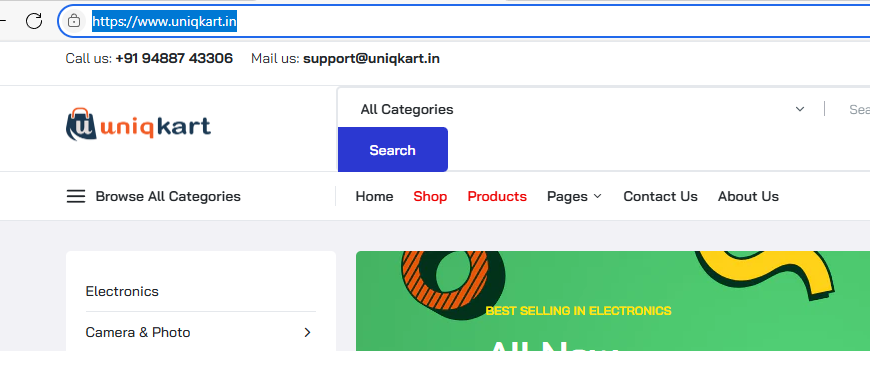Image resolution: width=870 pixels, height=392 pixels.
Task: Expand Camera & Photo submenu arrow
Action: click(x=307, y=332)
